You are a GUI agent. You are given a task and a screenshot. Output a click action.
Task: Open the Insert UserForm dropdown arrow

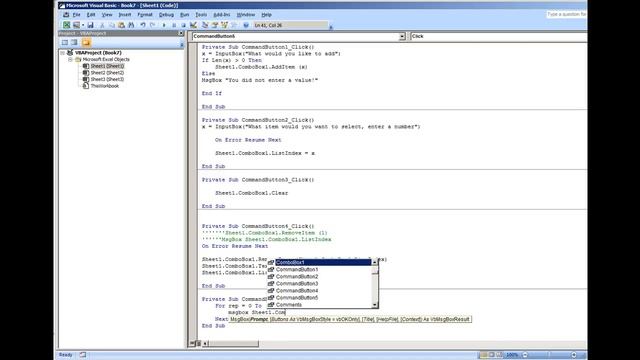83,25
